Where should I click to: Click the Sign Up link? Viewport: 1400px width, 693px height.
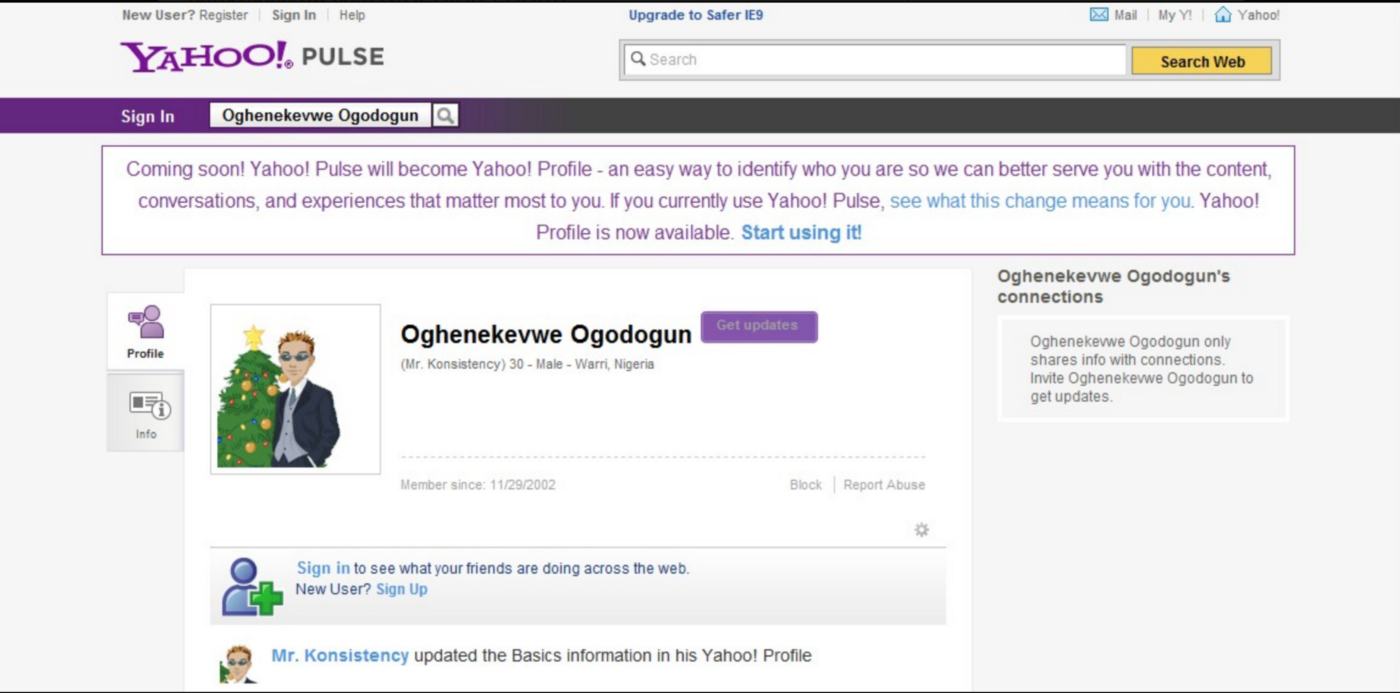pyautogui.click(x=402, y=589)
